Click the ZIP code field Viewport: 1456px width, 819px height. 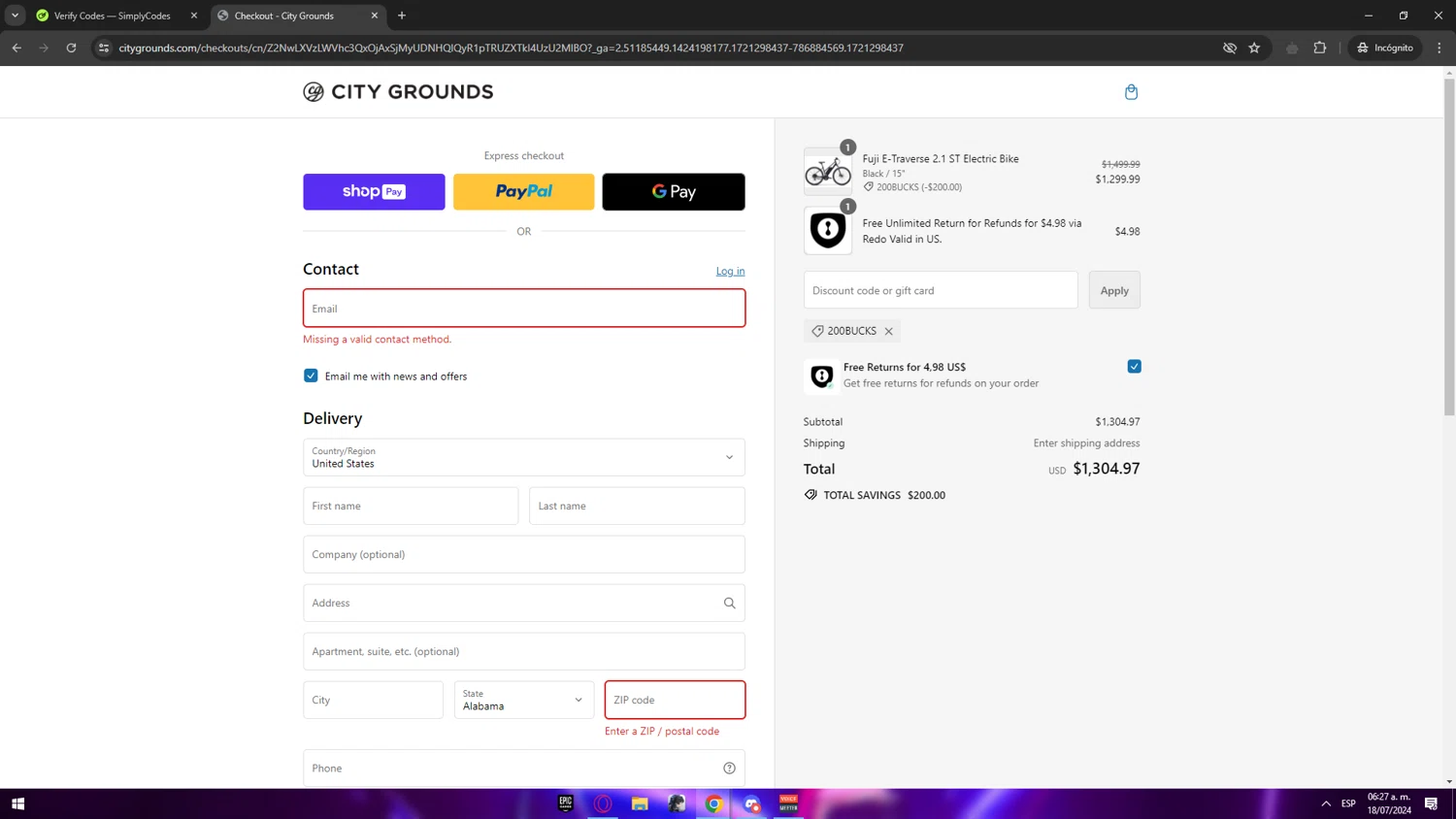(675, 700)
